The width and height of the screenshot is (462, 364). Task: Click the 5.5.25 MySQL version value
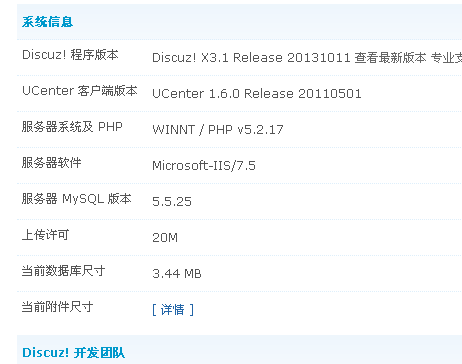click(x=172, y=202)
